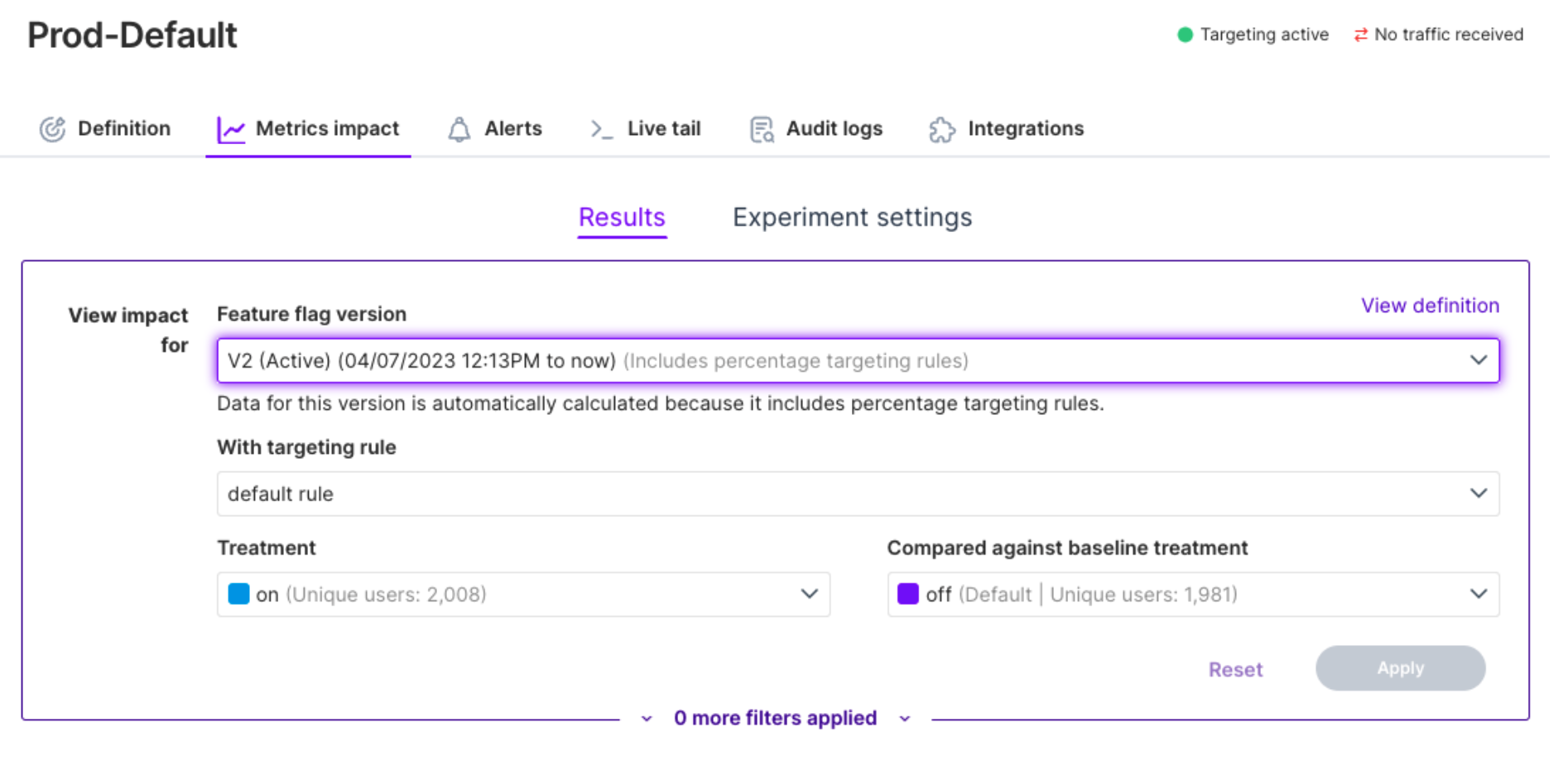The image size is (1568, 757).
Task: Click the green Targeting active status dot
Action: pyautogui.click(x=1185, y=35)
